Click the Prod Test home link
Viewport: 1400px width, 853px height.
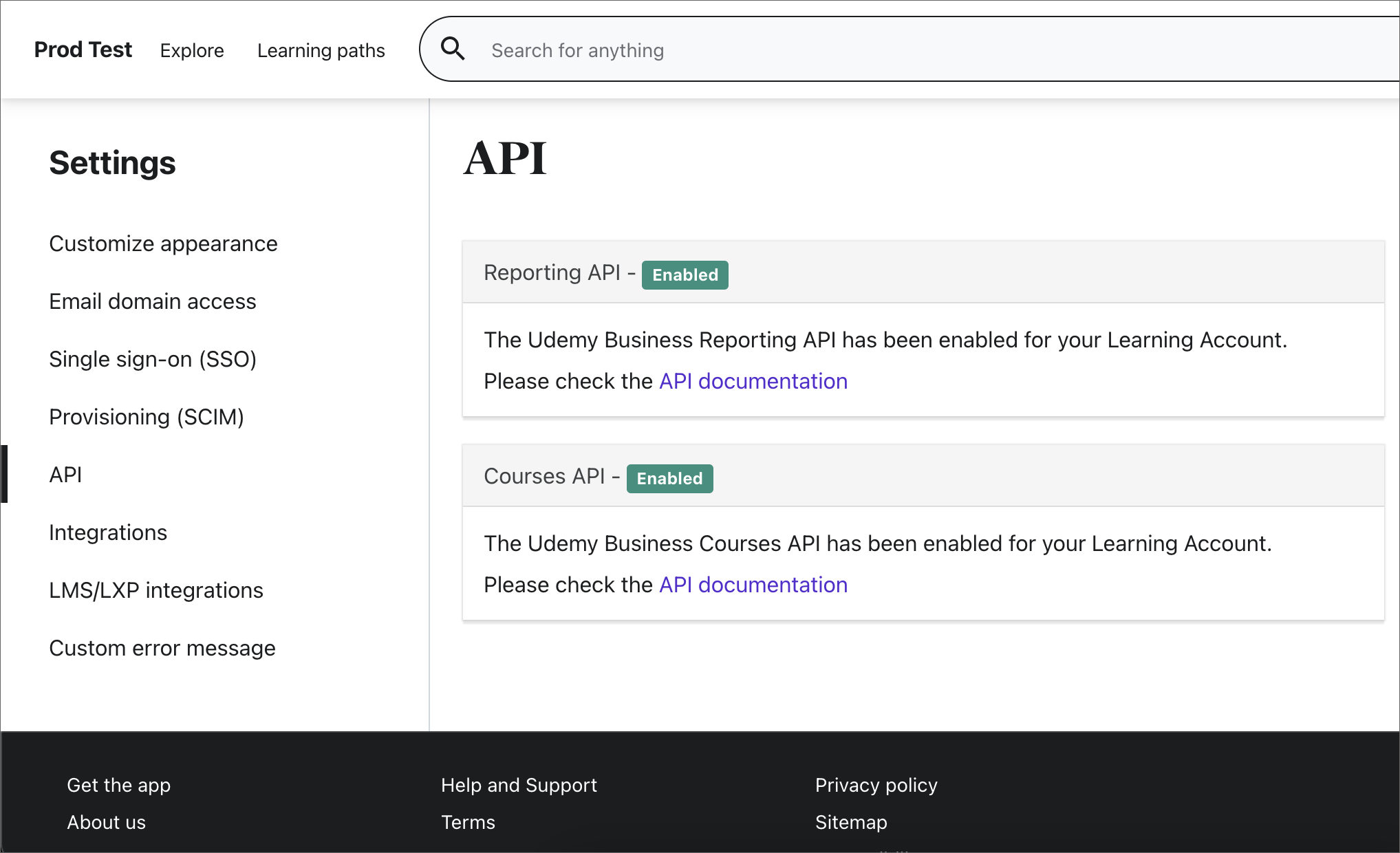click(83, 50)
